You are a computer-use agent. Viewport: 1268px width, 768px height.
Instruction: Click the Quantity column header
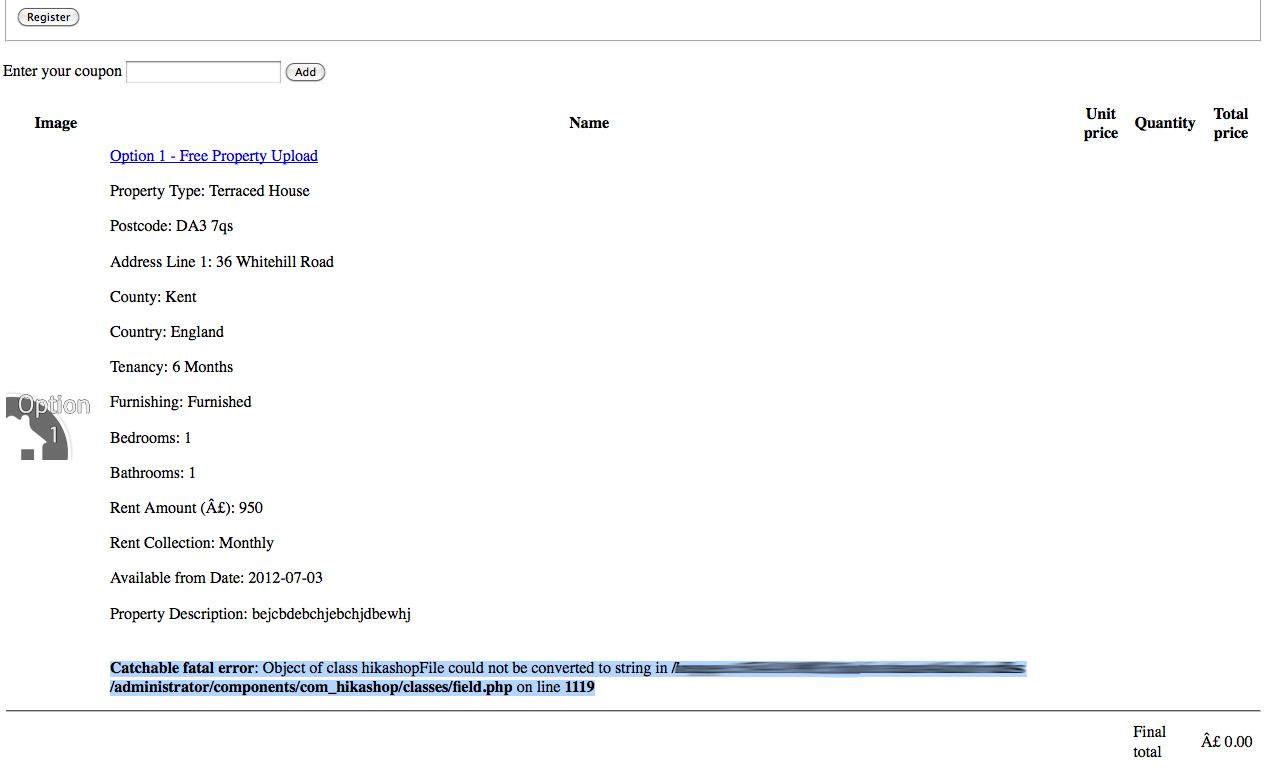[1165, 123]
